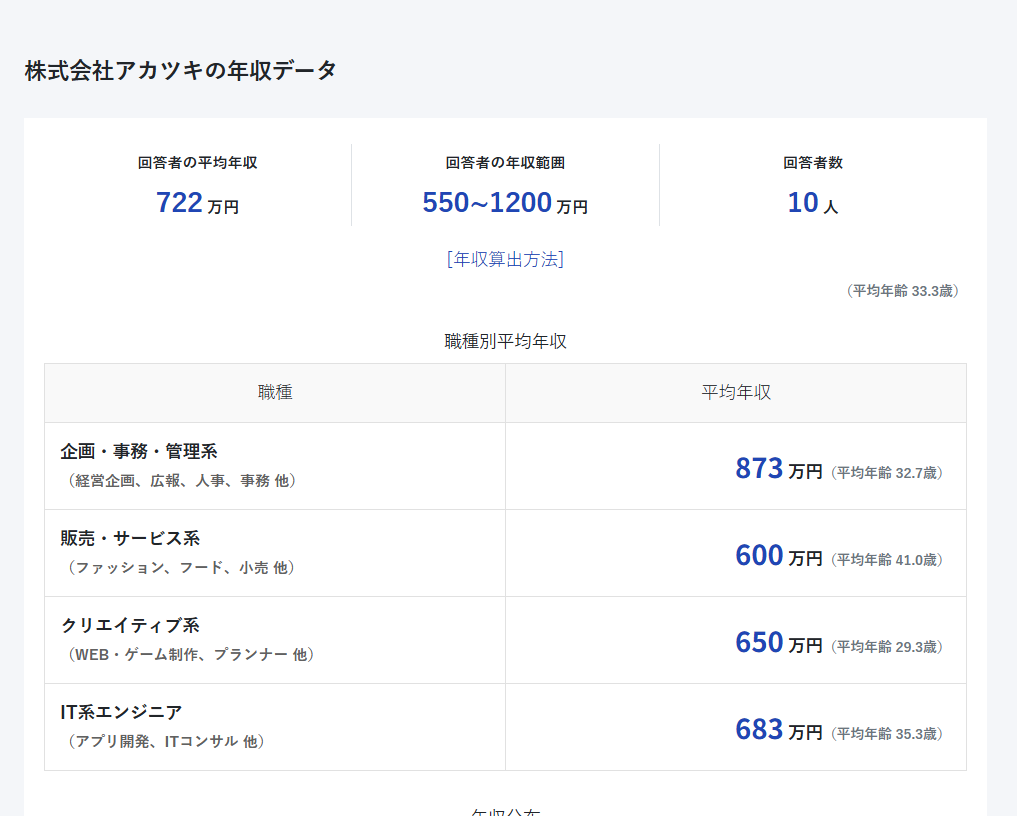Click the (平均年齢 33.3歳) note
The height and width of the screenshot is (816, 1017).
click(x=902, y=291)
